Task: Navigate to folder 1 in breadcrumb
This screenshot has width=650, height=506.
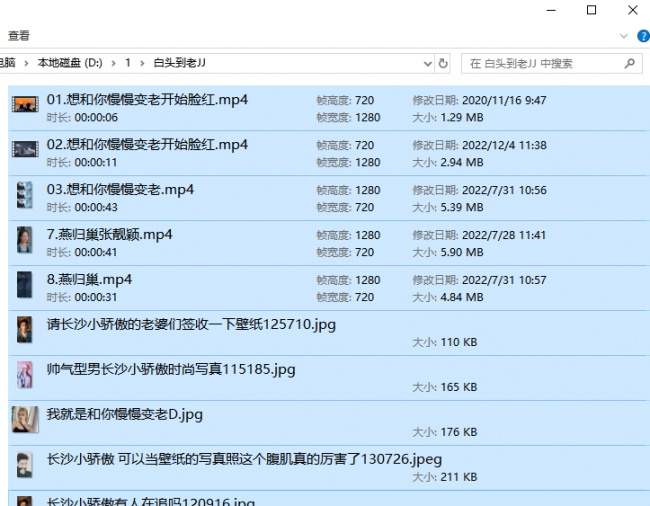Action: coord(128,63)
